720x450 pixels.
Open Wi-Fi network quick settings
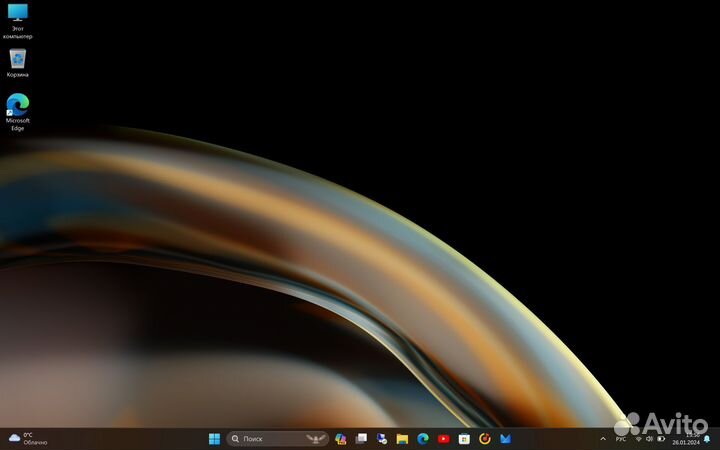point(638,438)
